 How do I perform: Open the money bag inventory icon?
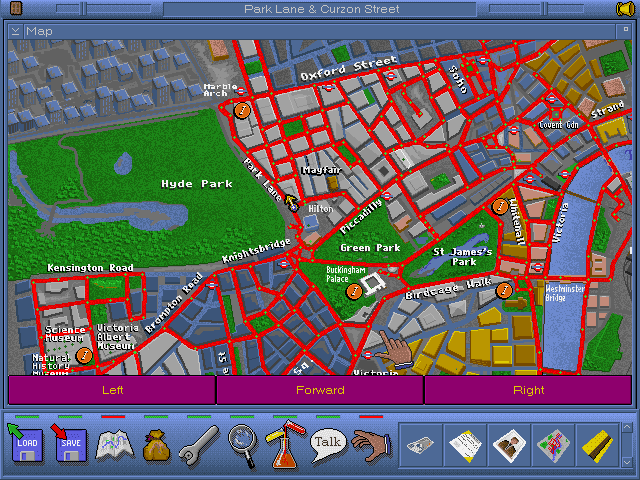[x=156, y=442]
